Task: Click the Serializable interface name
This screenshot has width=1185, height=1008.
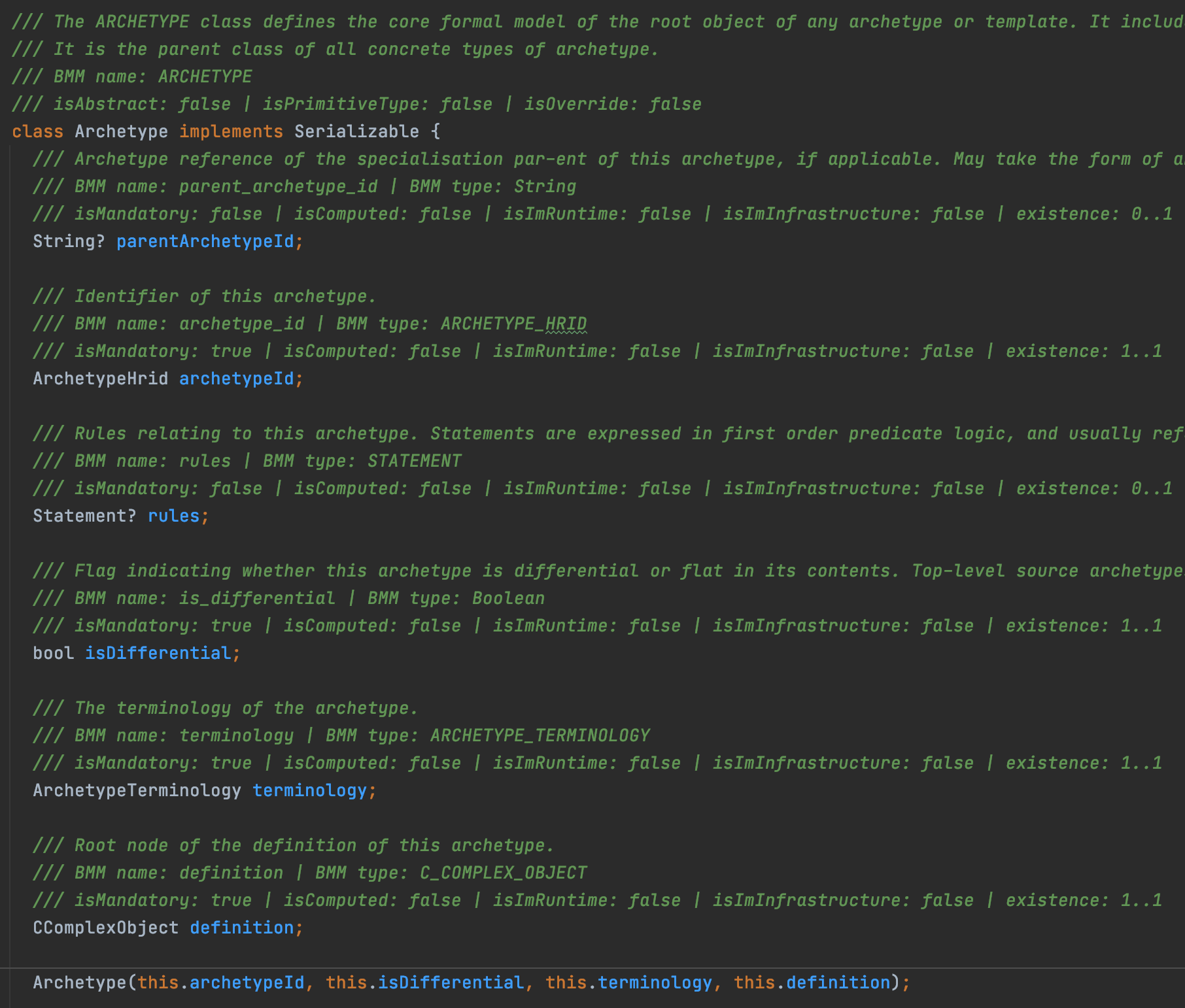Action: pos(356,131)
